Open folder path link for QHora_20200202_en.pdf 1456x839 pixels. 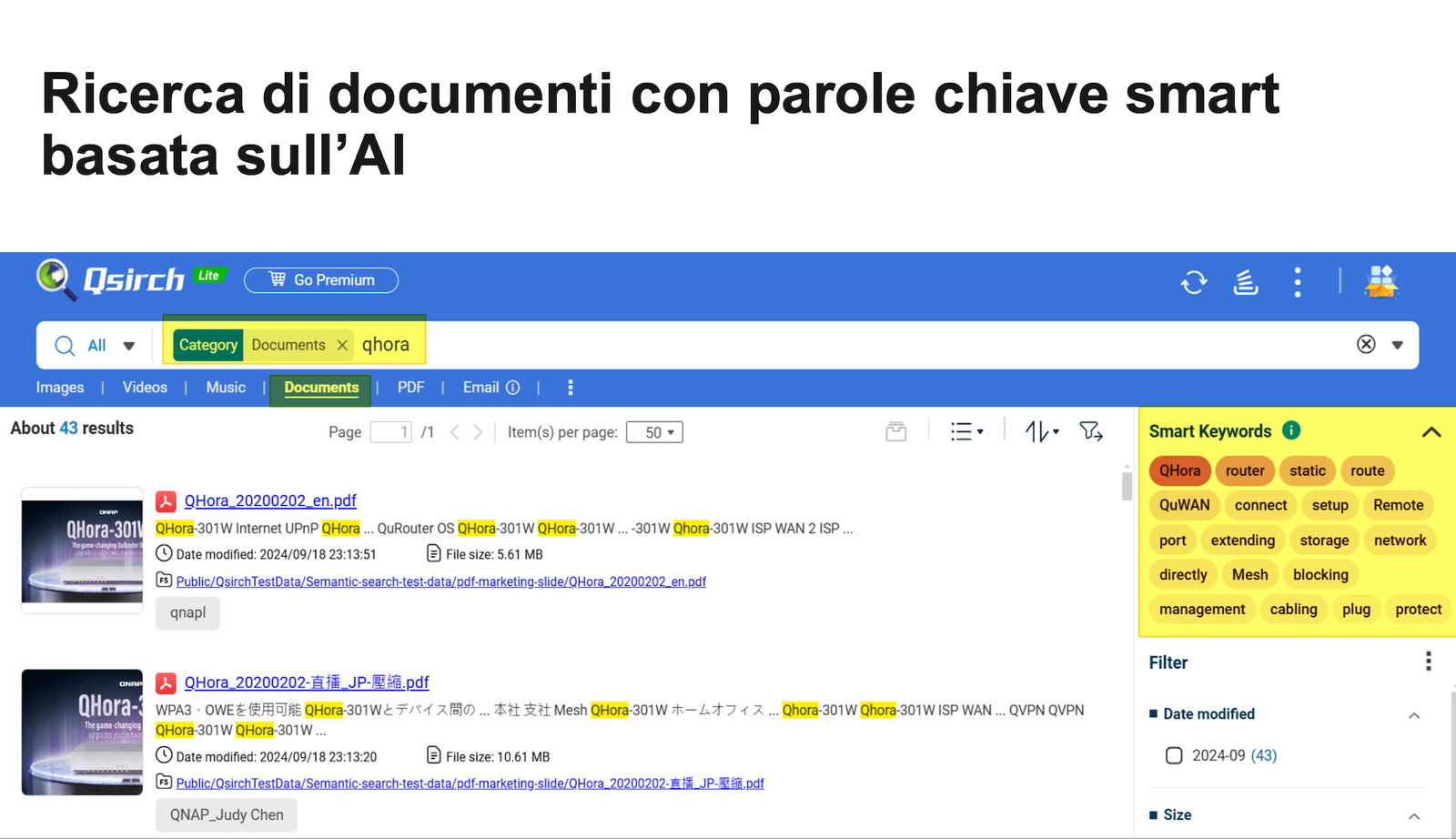point(441,581)
